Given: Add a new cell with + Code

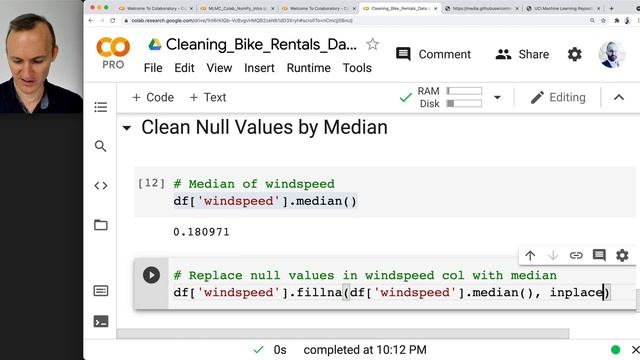Looking at the screenshot, I should [x=153, y=98].
